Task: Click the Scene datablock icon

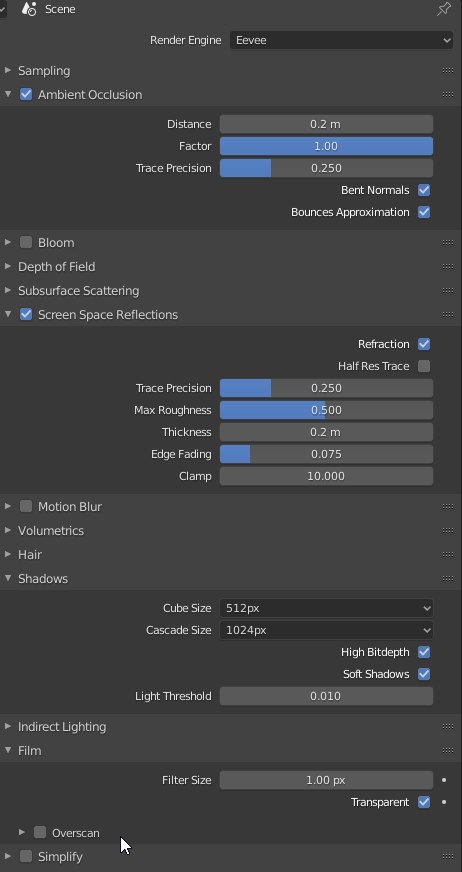Action: click(29, 9)
